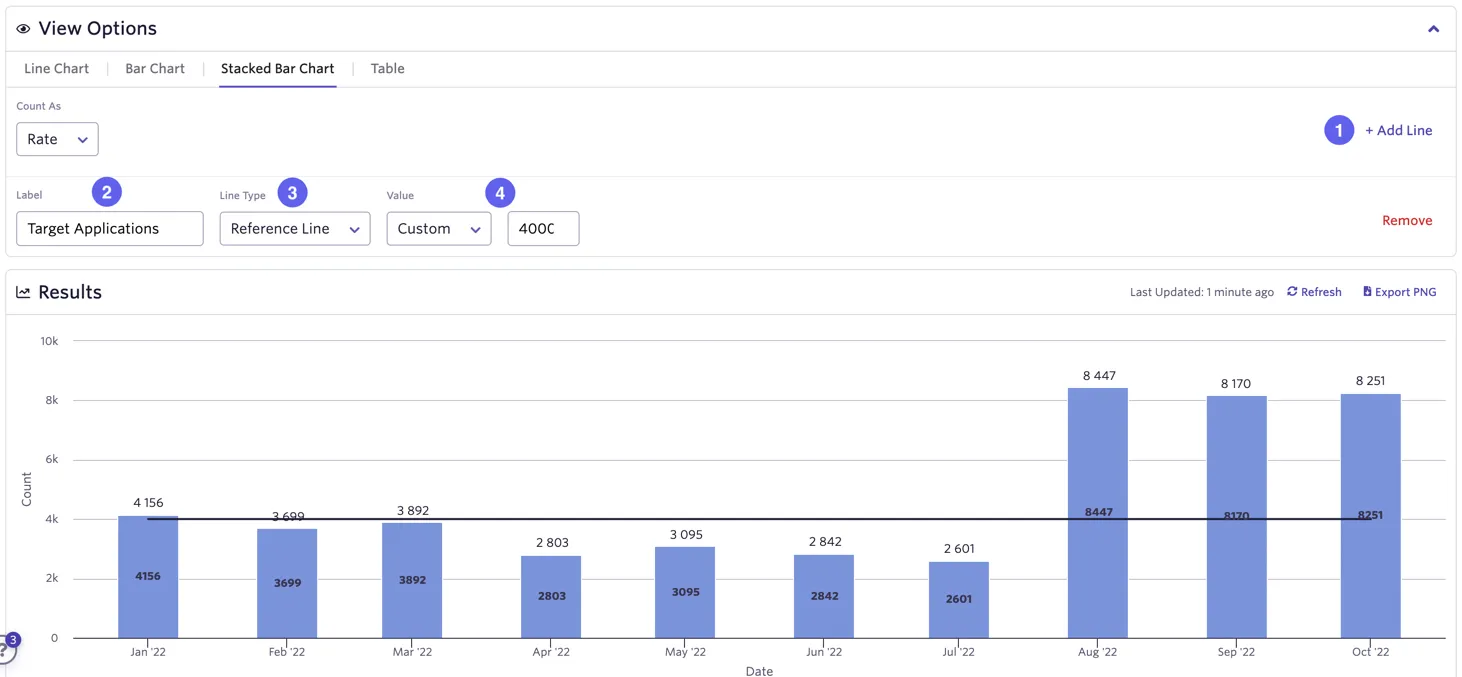Open the Count As Rate dropdown
1462x677 pixels.
point(57,139)
